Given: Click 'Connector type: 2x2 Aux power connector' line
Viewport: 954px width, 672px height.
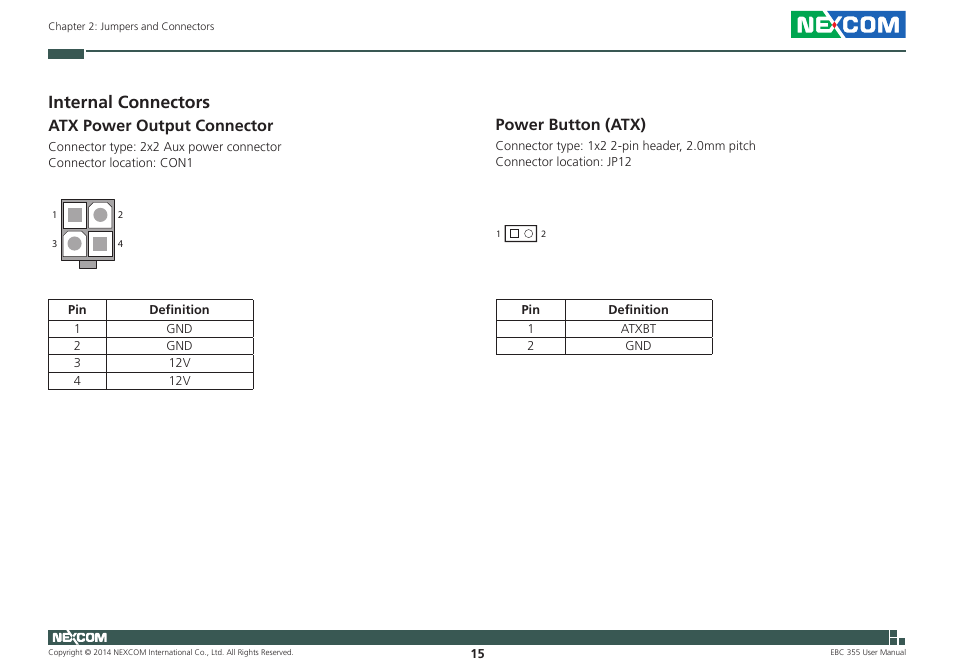Looking at the screenshot, I should 165,147.
